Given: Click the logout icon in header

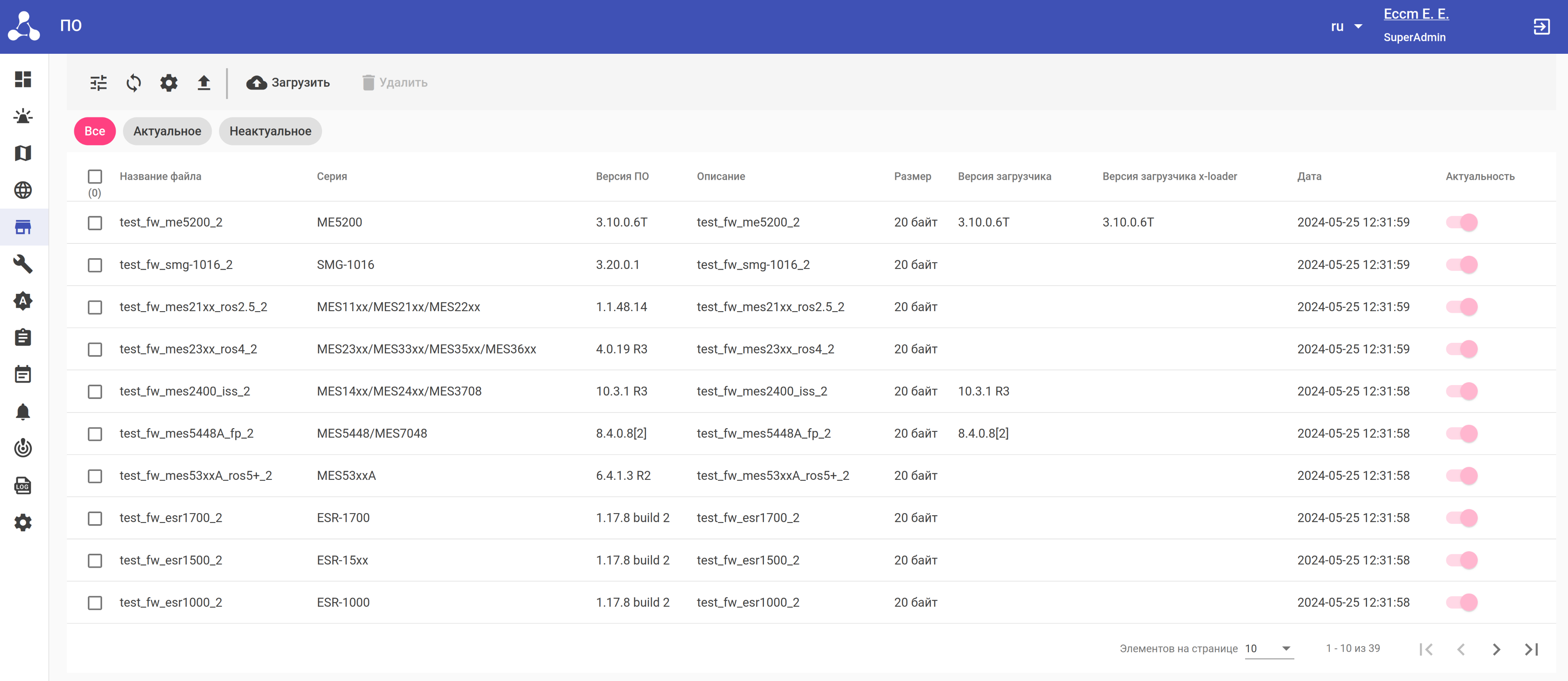Looking at the screenshot, I should pyautogui.click(x=1541, y=26).
